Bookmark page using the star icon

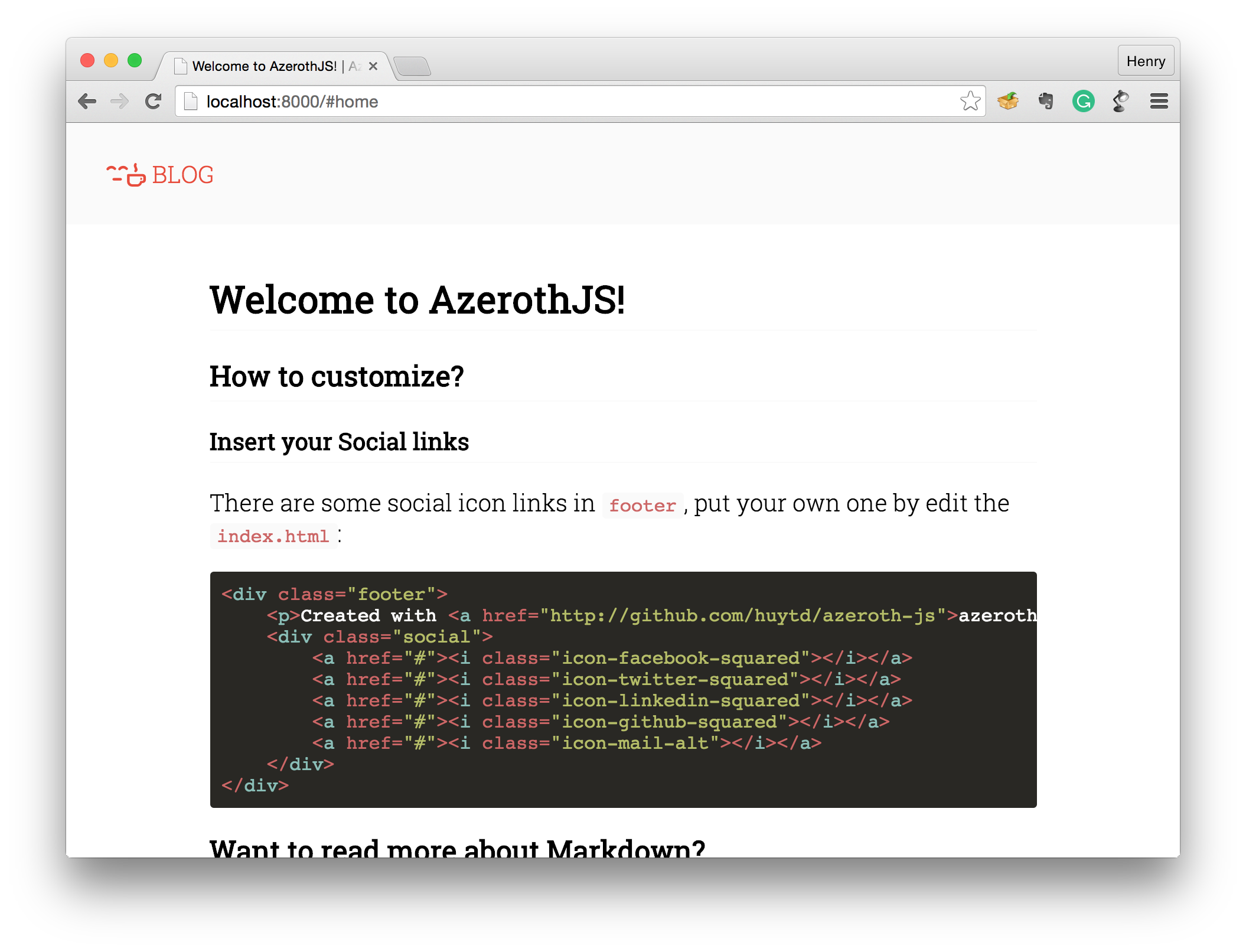(970, 102)
